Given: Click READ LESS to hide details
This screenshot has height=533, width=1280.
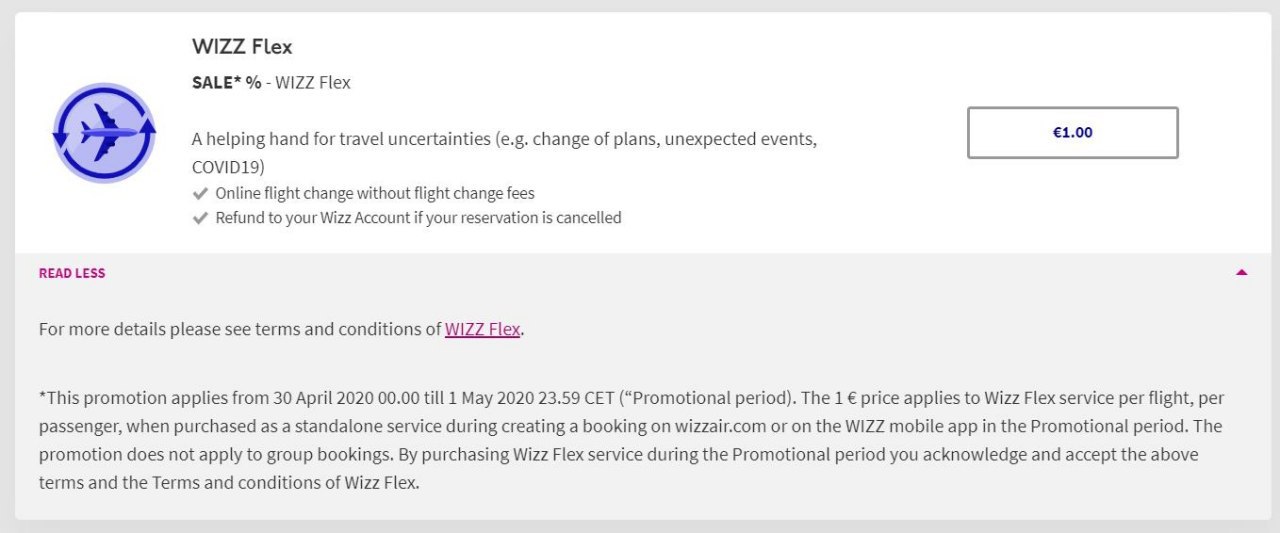Looking at the screenshot, I should [x=72, y=273].
